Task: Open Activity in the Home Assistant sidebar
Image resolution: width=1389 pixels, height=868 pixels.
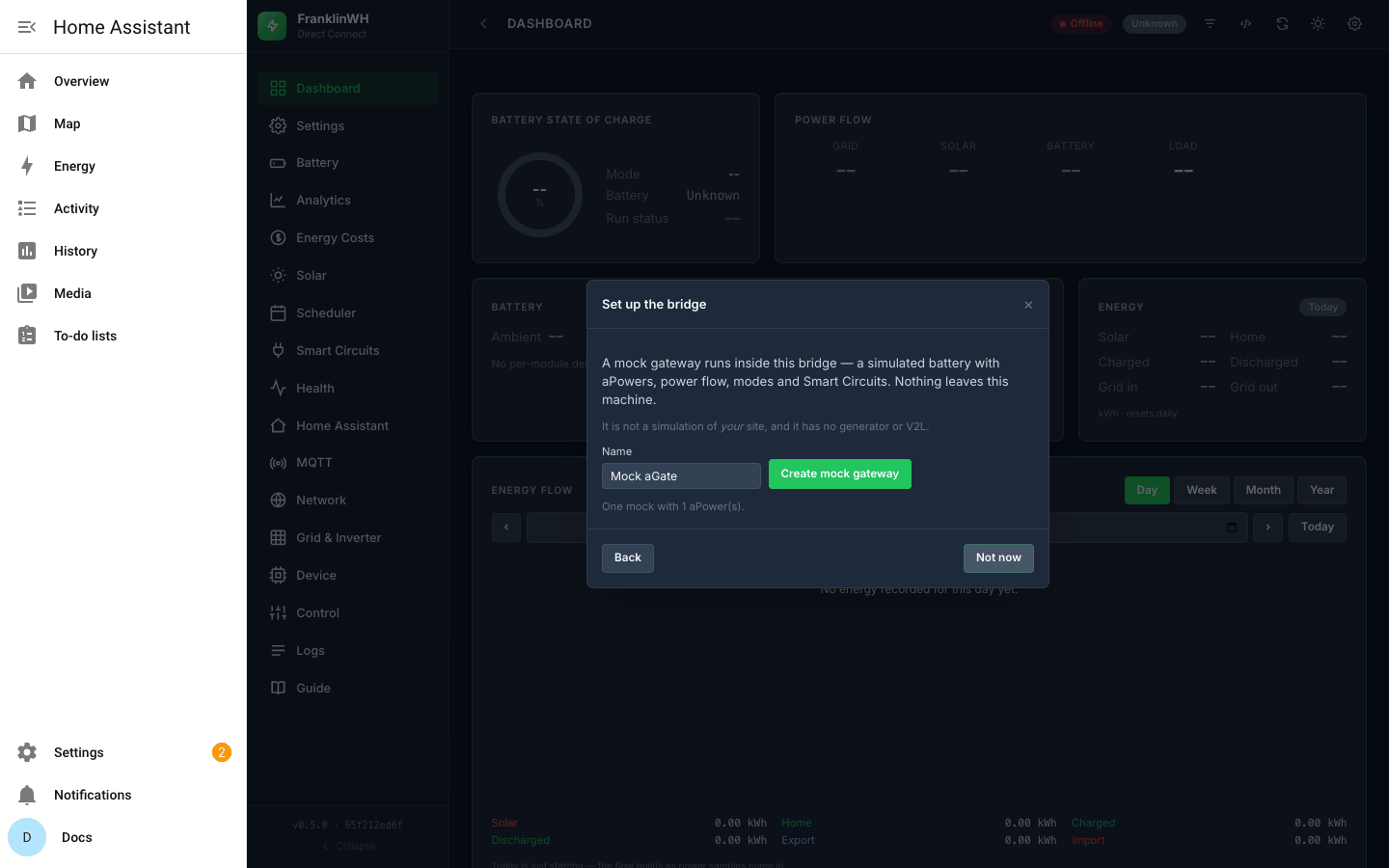Action: [x=123, y=208]
